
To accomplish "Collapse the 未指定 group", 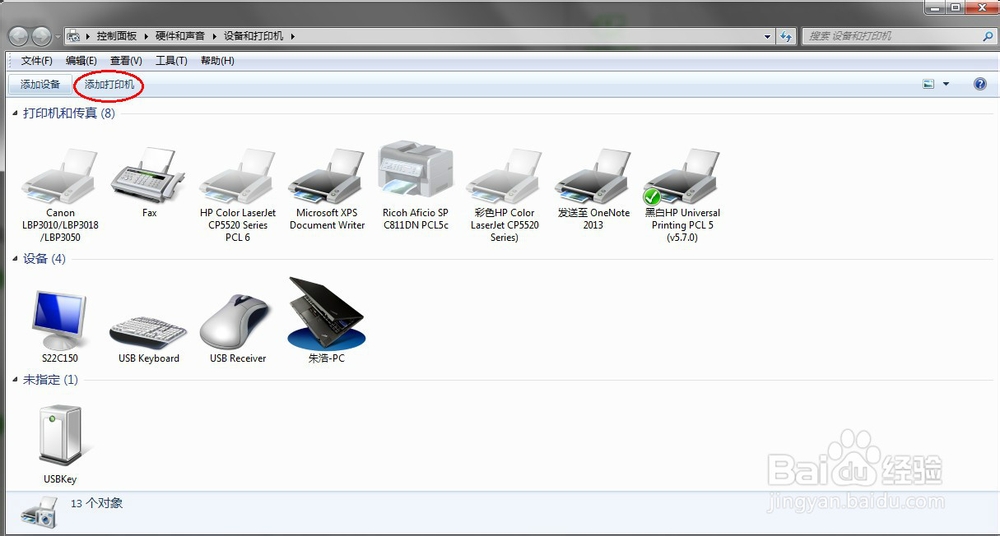I will [15, 380].
